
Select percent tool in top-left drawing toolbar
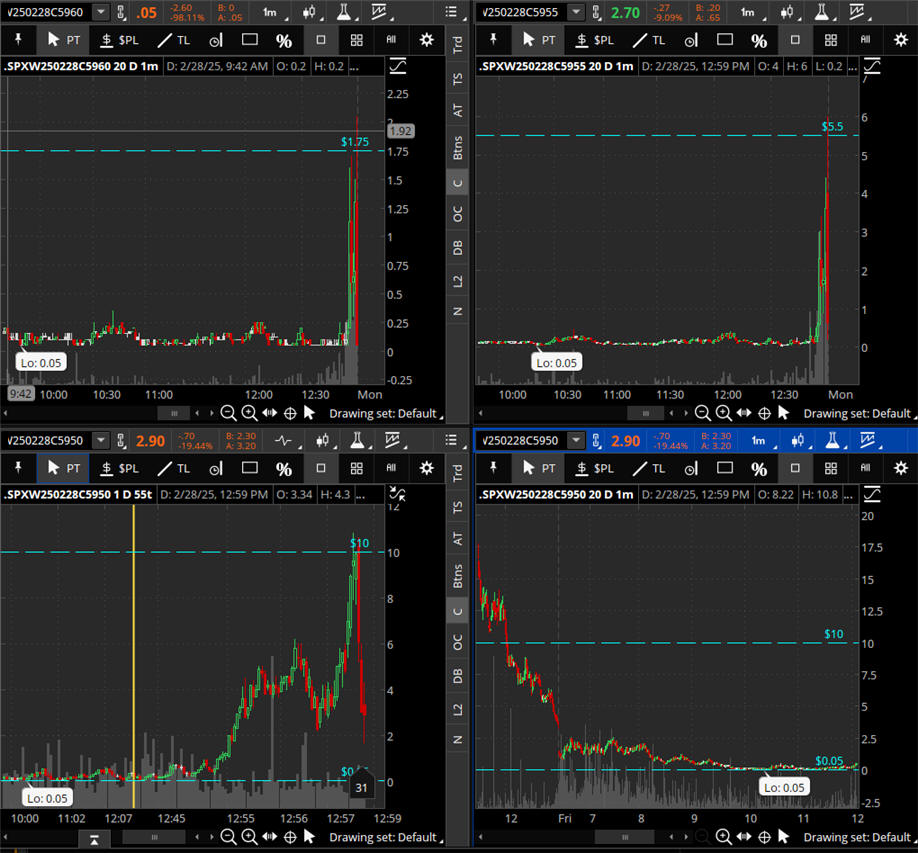click(284, 40)
